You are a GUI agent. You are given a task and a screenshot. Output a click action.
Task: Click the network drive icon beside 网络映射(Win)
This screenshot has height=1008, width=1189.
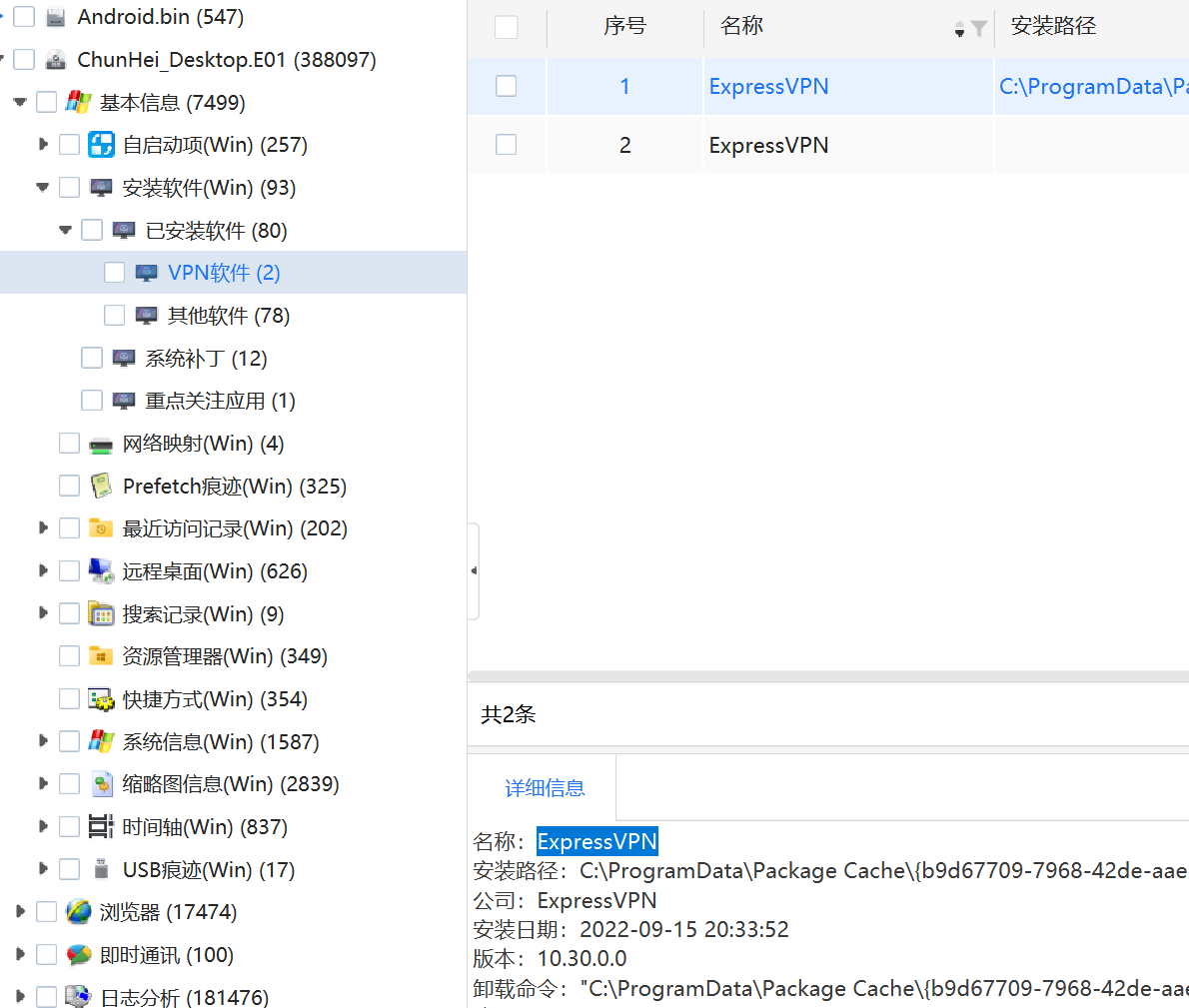pyautogui.click(x=101, y=445)
